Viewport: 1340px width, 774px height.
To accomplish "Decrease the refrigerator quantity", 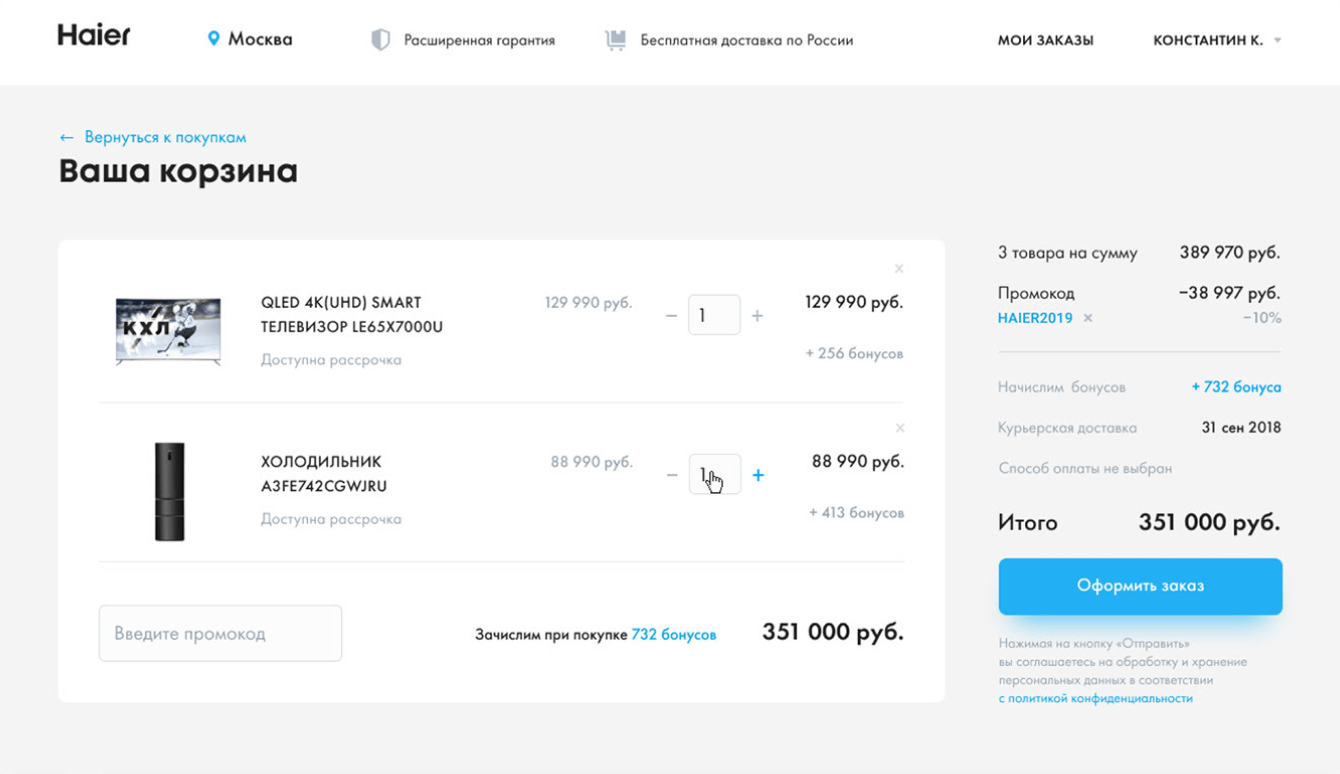I will [x=672, y=475].
